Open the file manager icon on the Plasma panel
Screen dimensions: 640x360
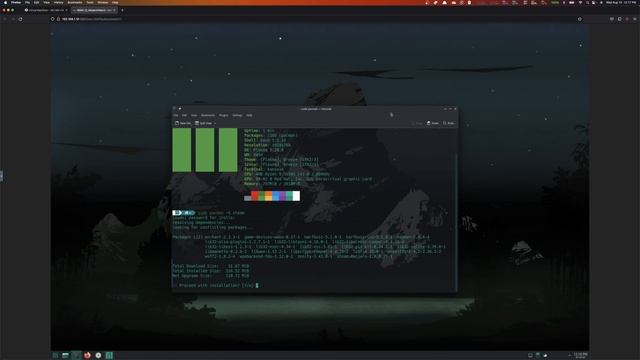pos(65,356)
